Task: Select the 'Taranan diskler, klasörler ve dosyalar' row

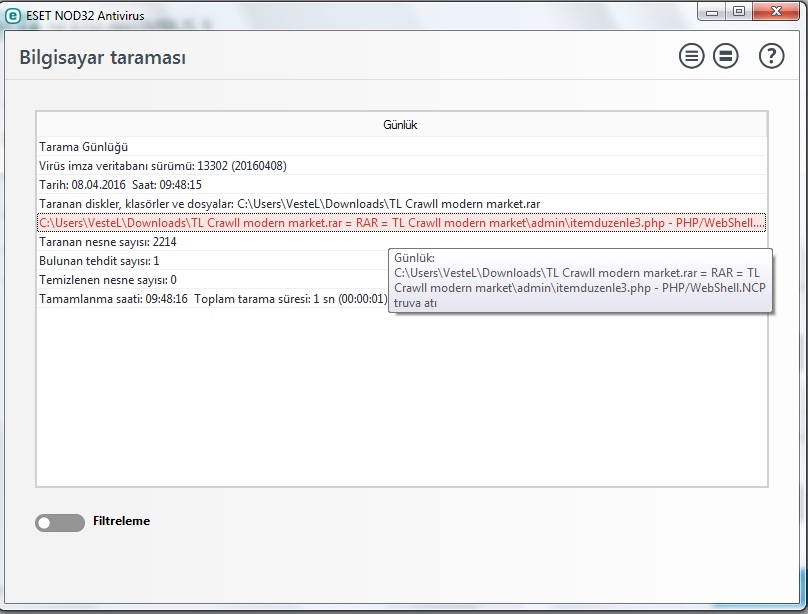Action: point(401,204)
